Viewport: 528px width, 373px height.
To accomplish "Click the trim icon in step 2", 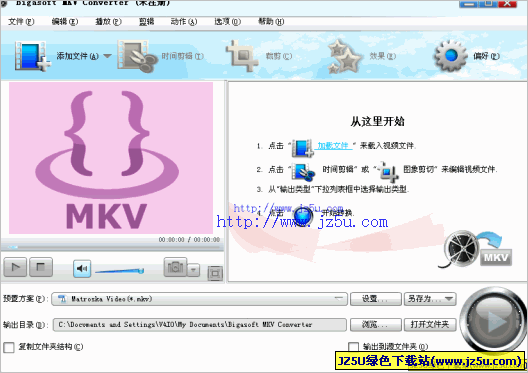I will [x=303, y=171].
